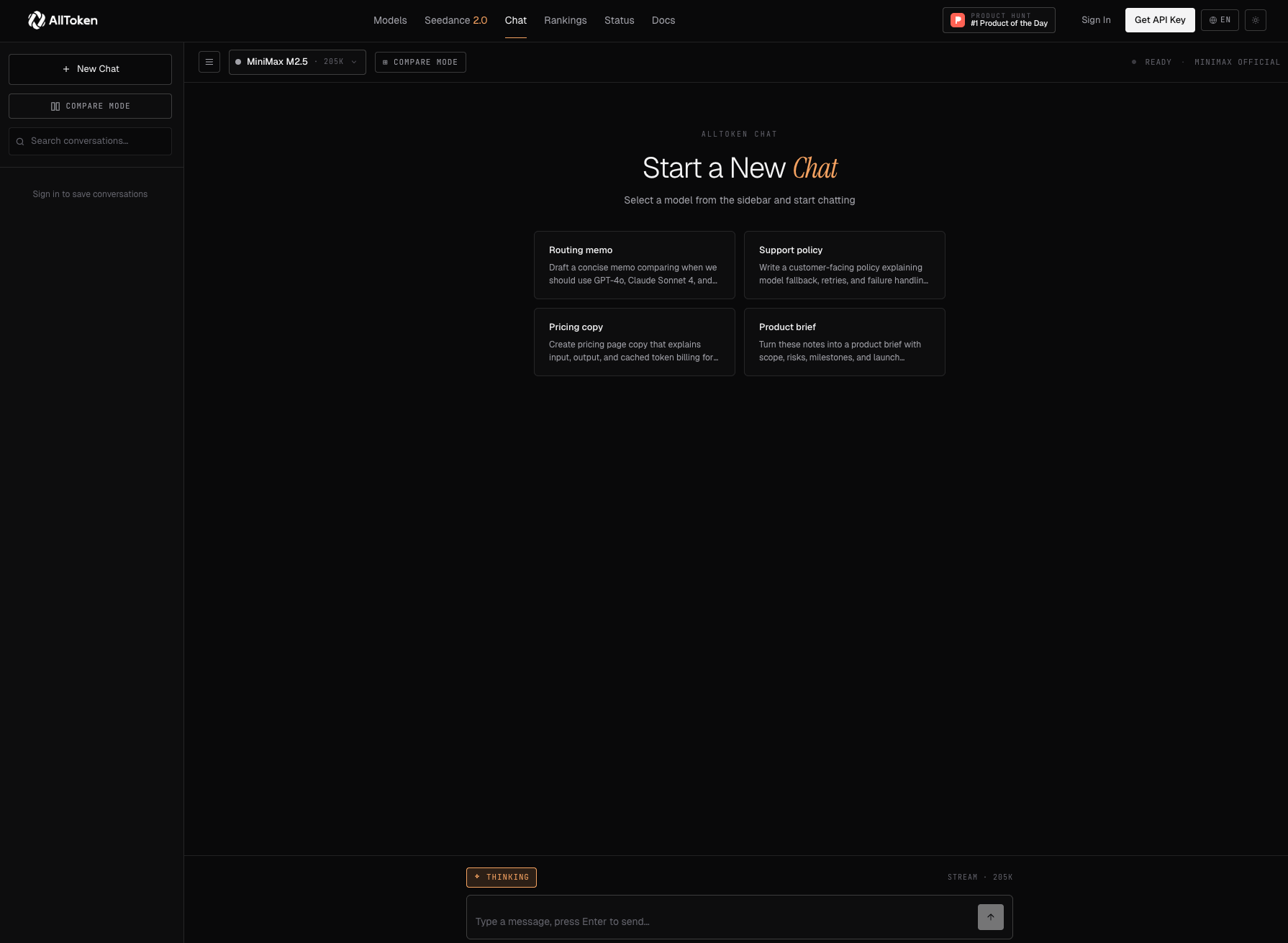
Task: Click the search magnifier icon in the sidebar
Action: point(20,142)
